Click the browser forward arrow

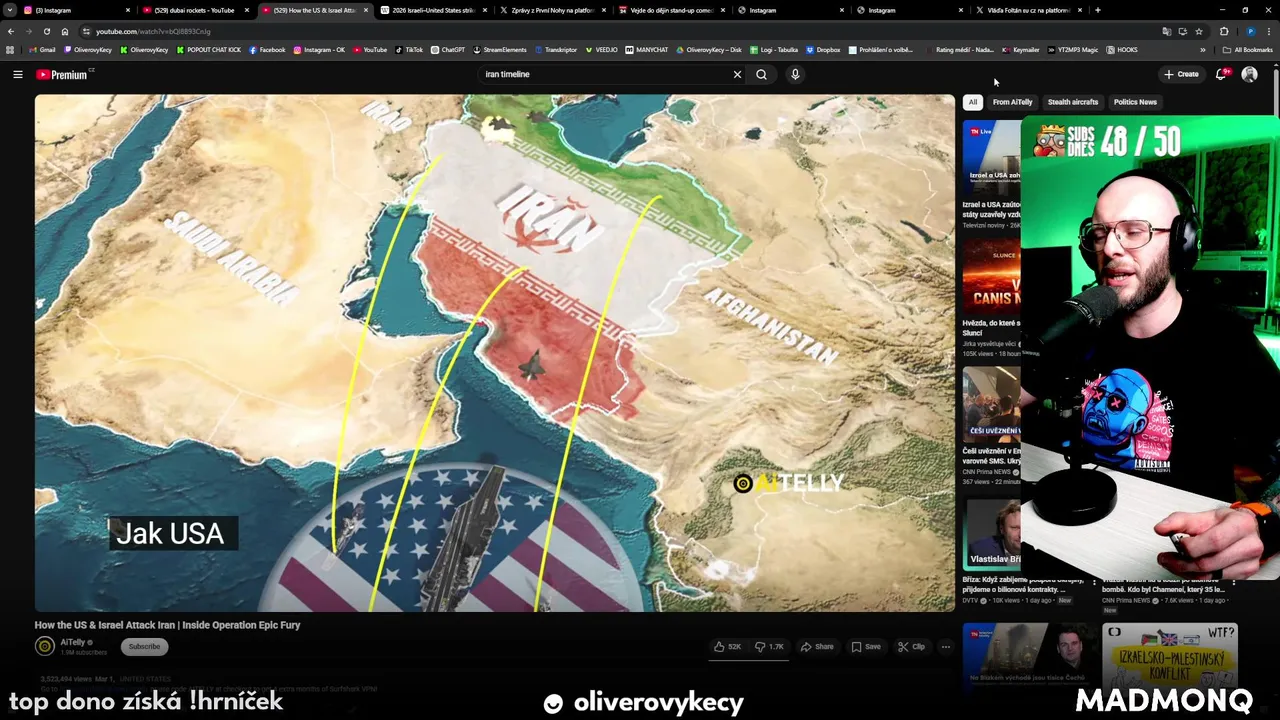point(29,31)
